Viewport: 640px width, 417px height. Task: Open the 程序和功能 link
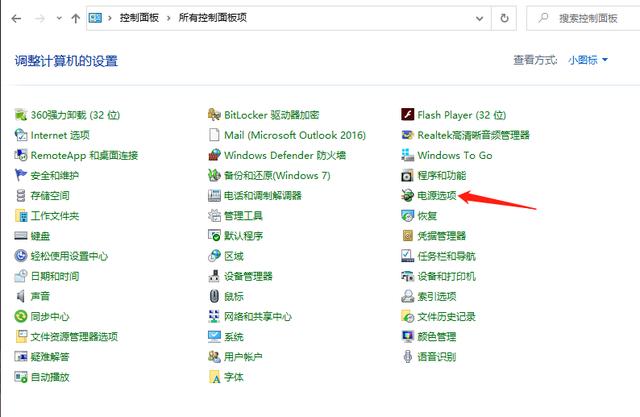(x=442, y=175)
